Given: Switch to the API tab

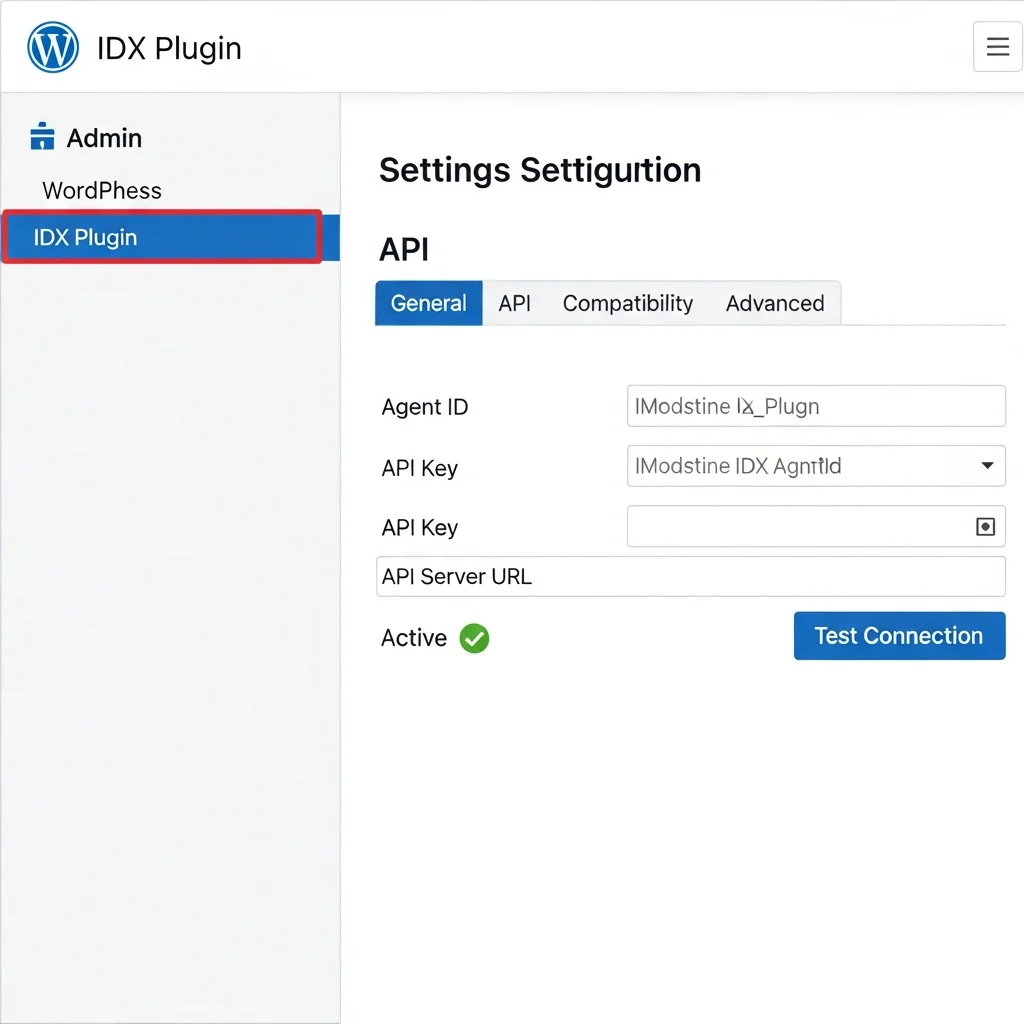Looking at the screenshot, I should tap(514, 303).
